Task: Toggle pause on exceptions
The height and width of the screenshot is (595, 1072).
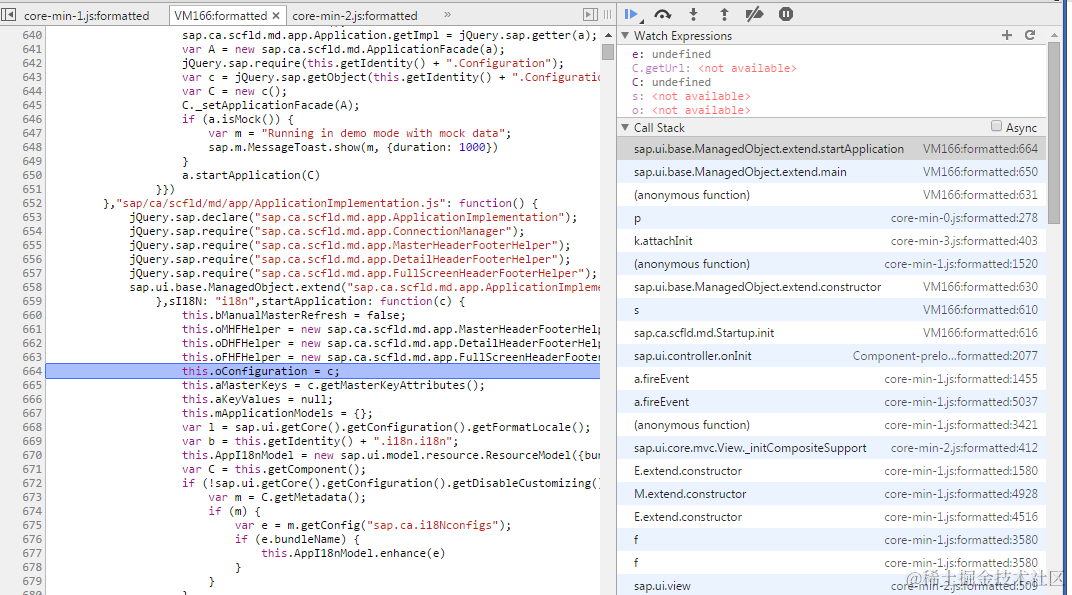Action: [786, 14]
